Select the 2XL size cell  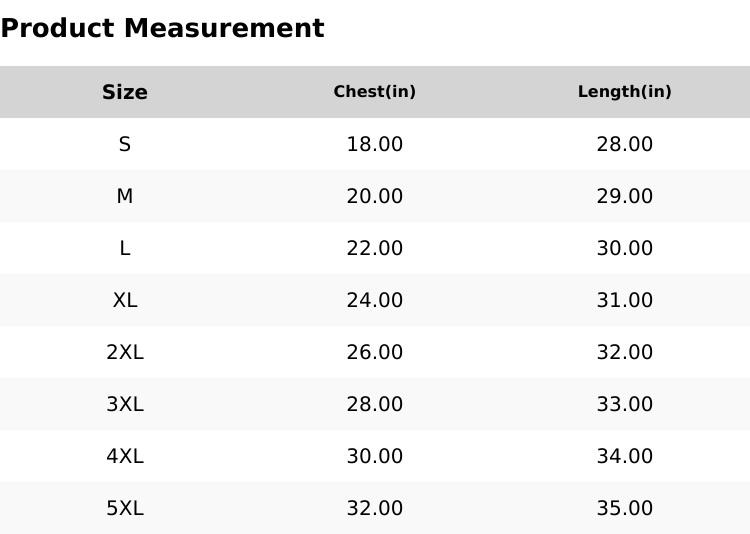[125, 352]
